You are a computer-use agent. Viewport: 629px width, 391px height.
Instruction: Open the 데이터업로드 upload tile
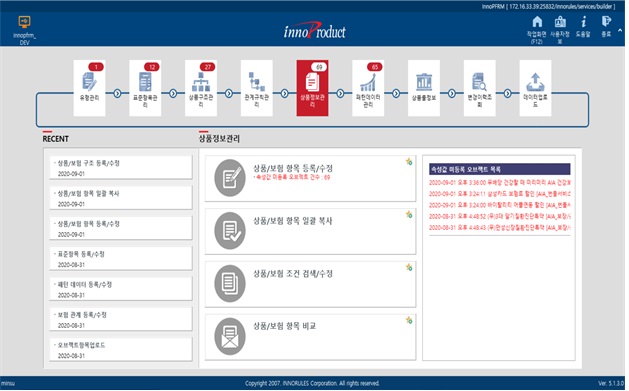pos(536,88)
